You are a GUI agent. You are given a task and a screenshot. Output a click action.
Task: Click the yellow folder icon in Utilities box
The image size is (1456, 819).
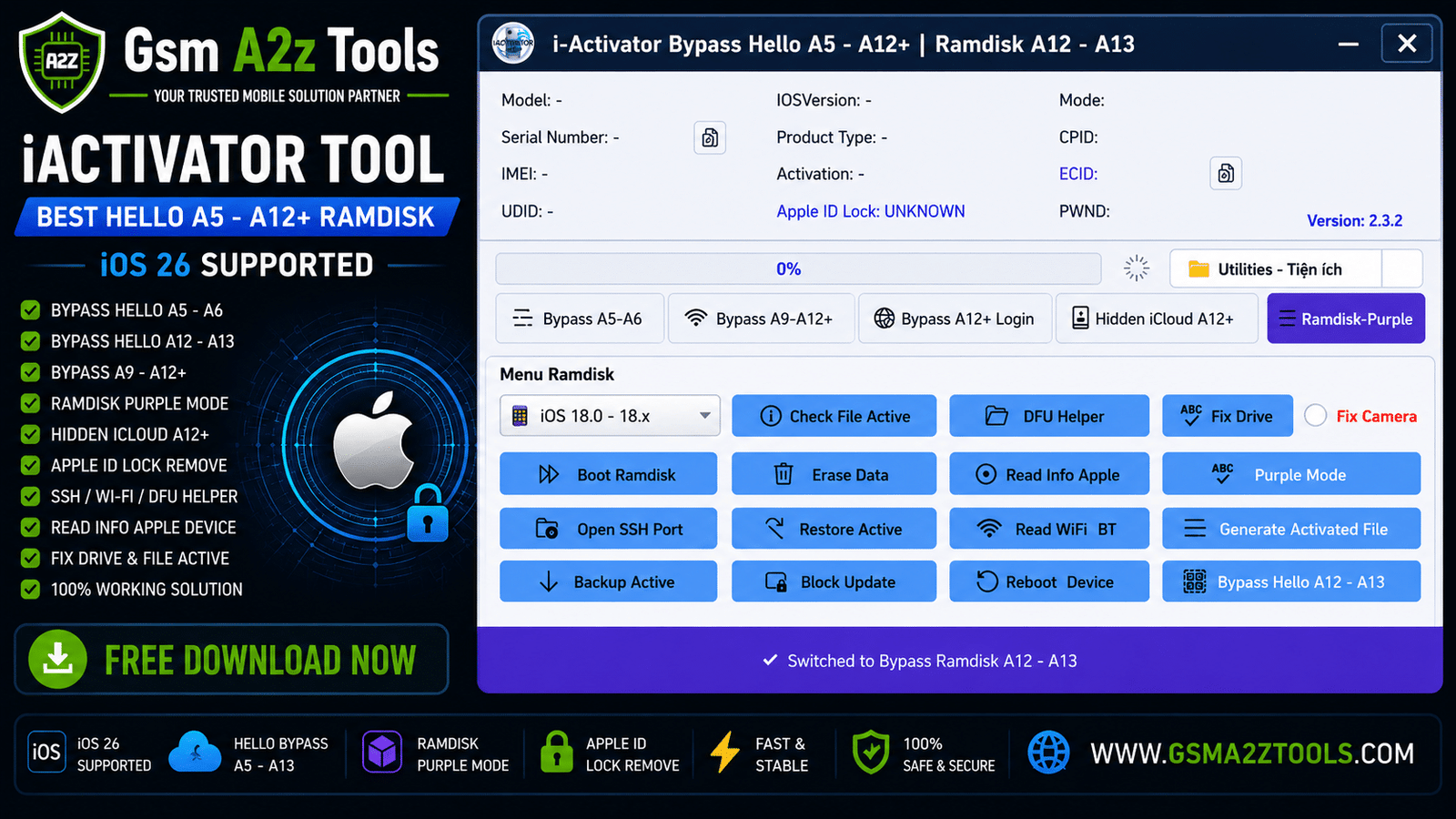pyautogui.click(x=1199, y=269)
